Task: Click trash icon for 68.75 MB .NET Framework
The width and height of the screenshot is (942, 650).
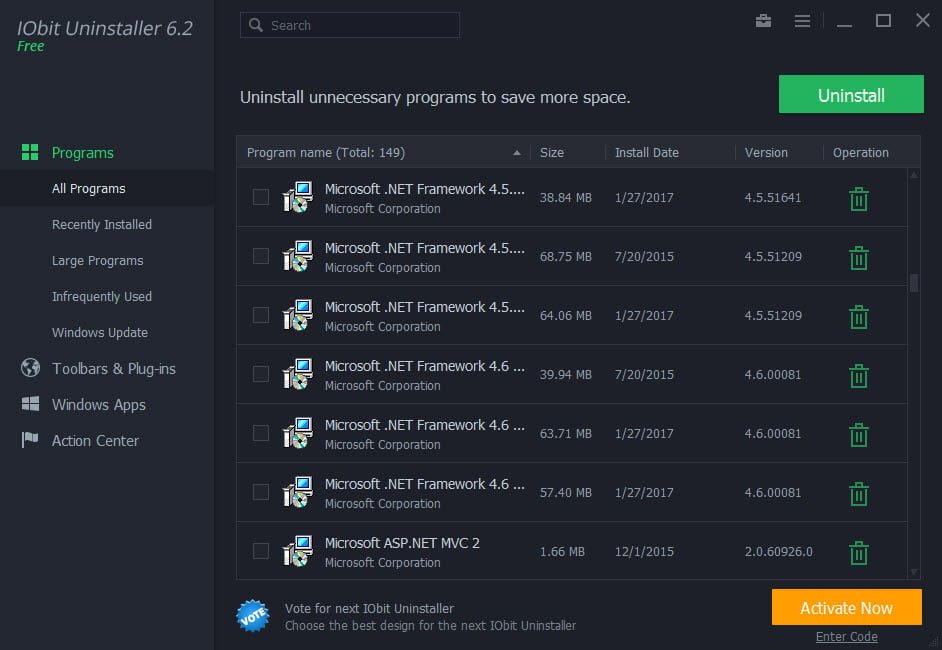Action: [858, 258]
